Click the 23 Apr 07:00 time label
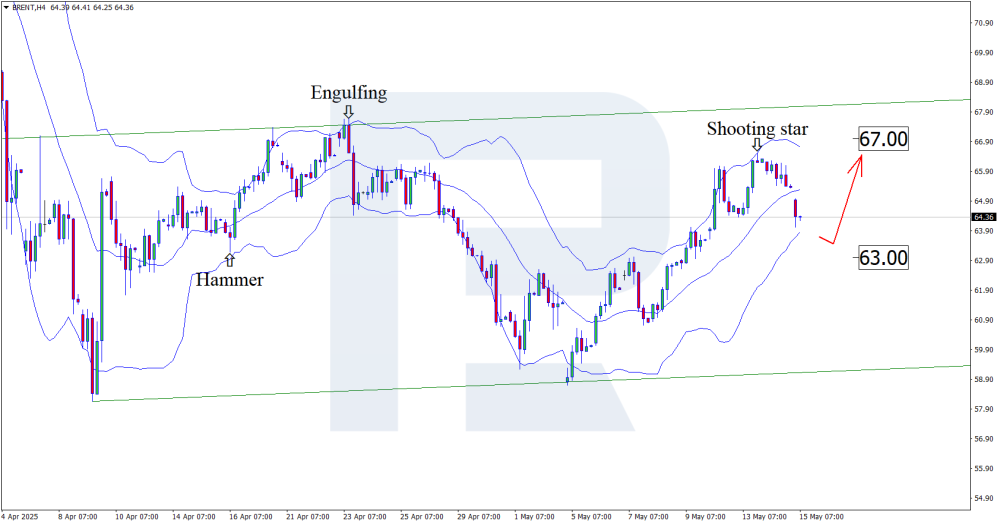This screenshot has height=524, width=1000. tap(366, 517)
